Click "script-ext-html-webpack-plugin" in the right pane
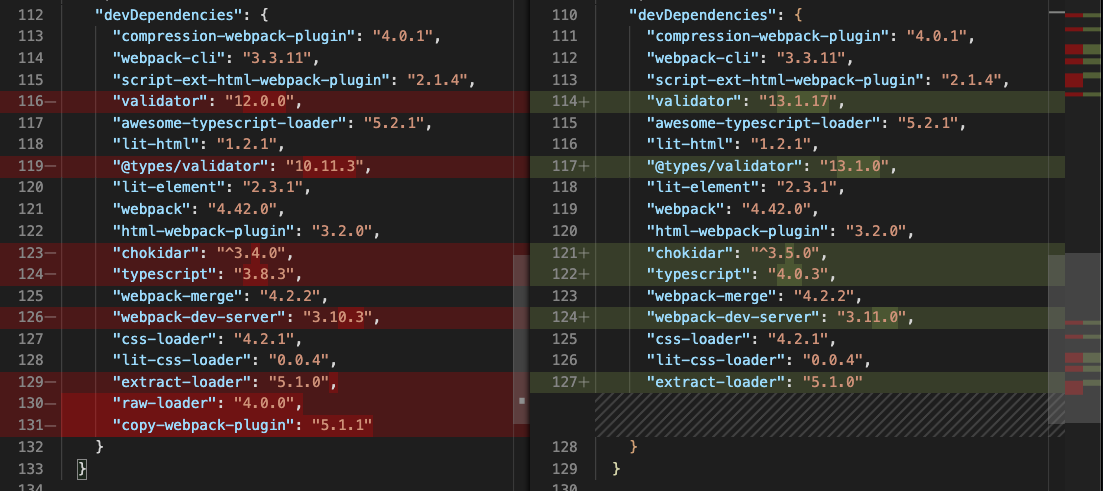This screenshot has width=1103, height=491. (785, 79)
